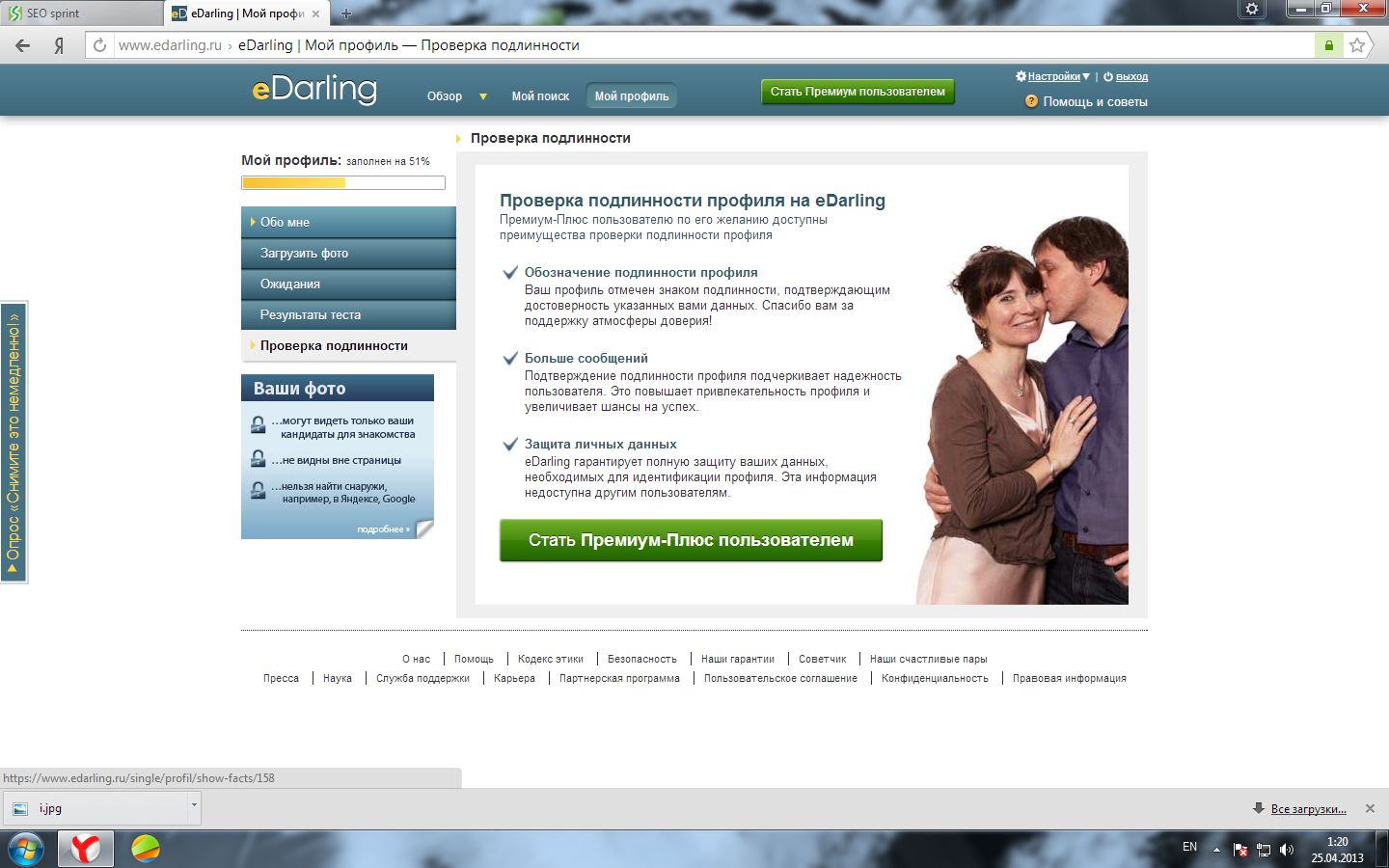Close the downloads bar
Screen dimensions: 1389x868
(x=1370, y=808)
